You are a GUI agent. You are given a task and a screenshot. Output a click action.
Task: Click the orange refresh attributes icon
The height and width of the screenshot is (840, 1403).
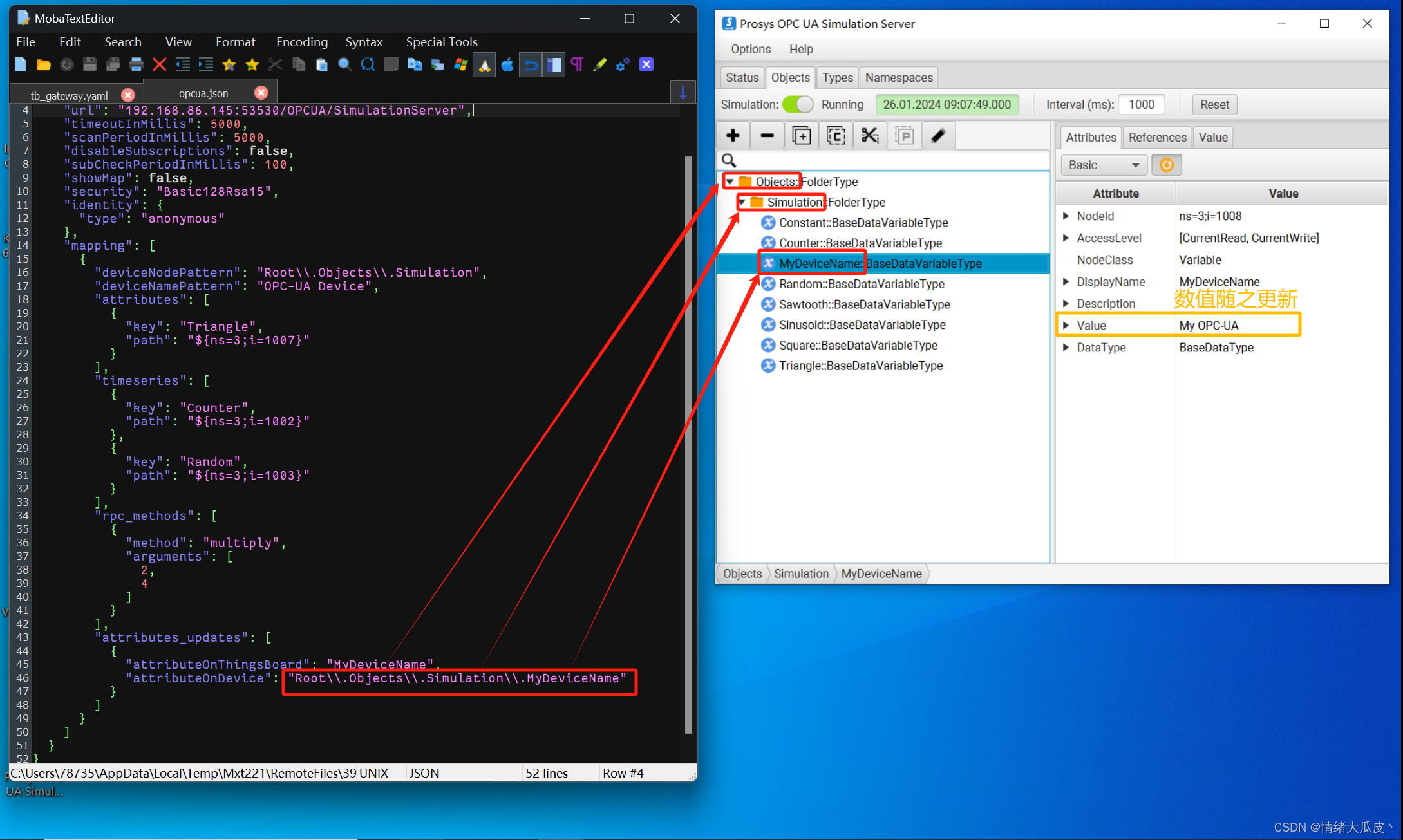coord(1166,165)
